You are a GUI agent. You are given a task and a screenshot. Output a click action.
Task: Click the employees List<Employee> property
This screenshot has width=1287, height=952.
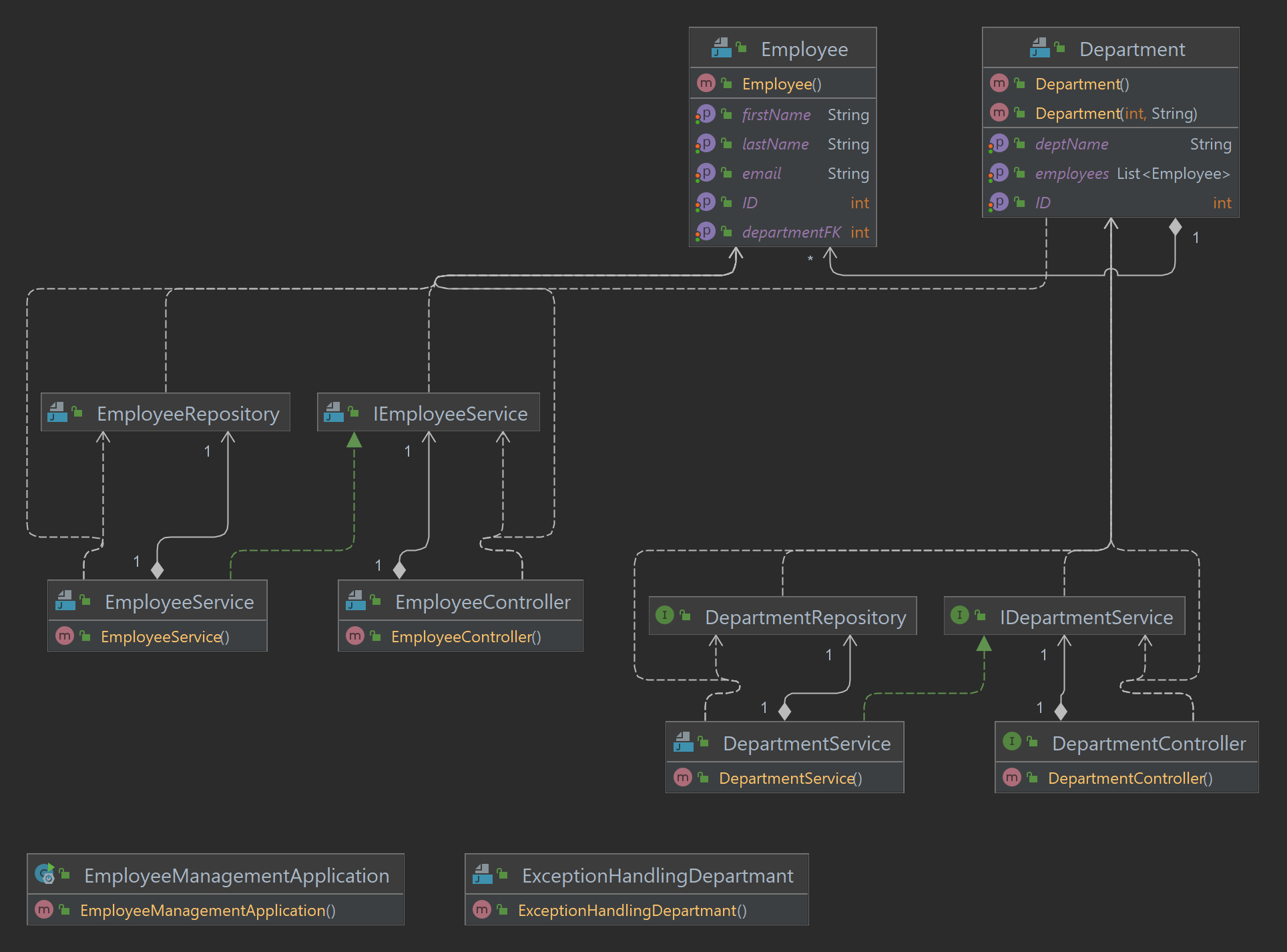click(1132, 174)
